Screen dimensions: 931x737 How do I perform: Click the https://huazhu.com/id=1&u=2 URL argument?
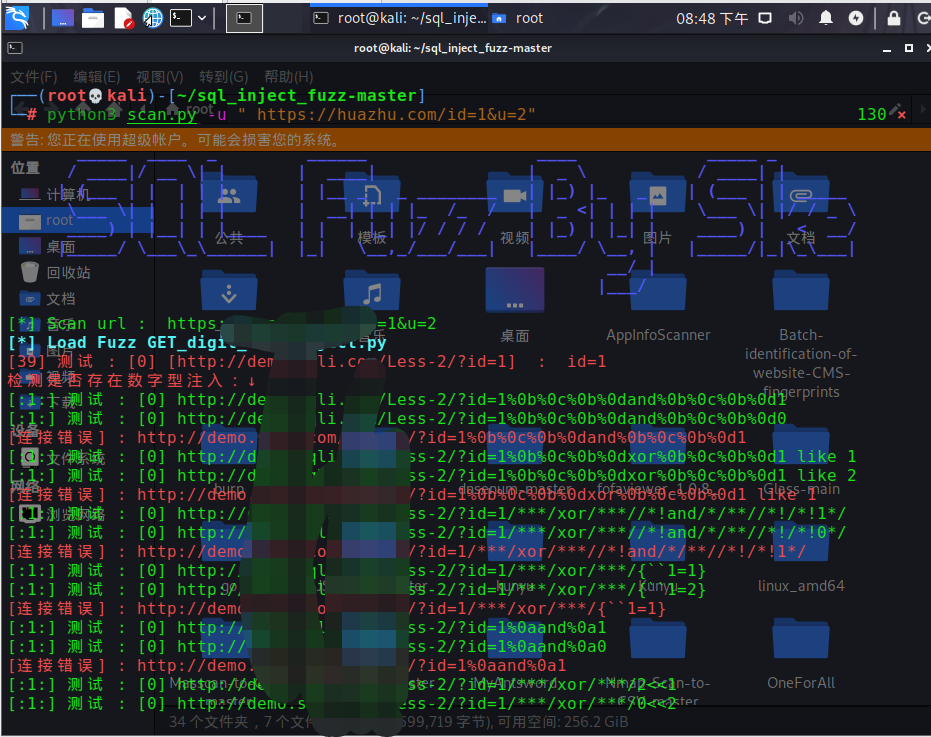(391, 114)
